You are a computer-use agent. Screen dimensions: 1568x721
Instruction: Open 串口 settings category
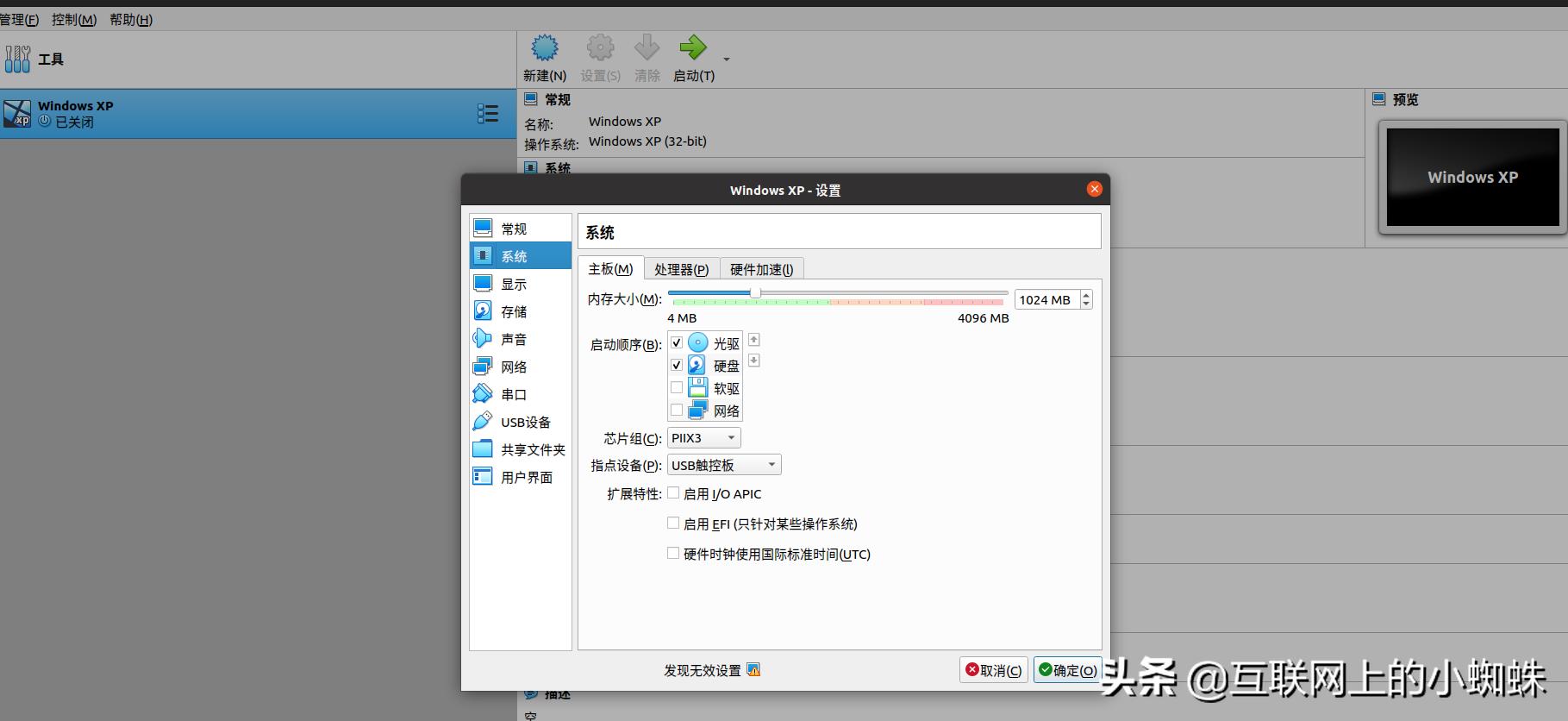tap(521, 394)
